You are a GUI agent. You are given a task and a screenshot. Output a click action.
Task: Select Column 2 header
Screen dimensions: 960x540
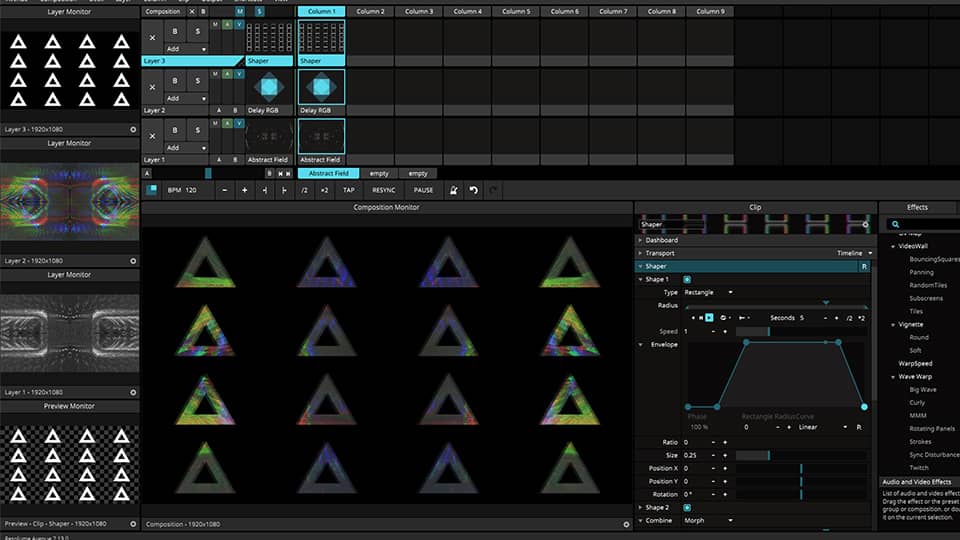(370, 11)
